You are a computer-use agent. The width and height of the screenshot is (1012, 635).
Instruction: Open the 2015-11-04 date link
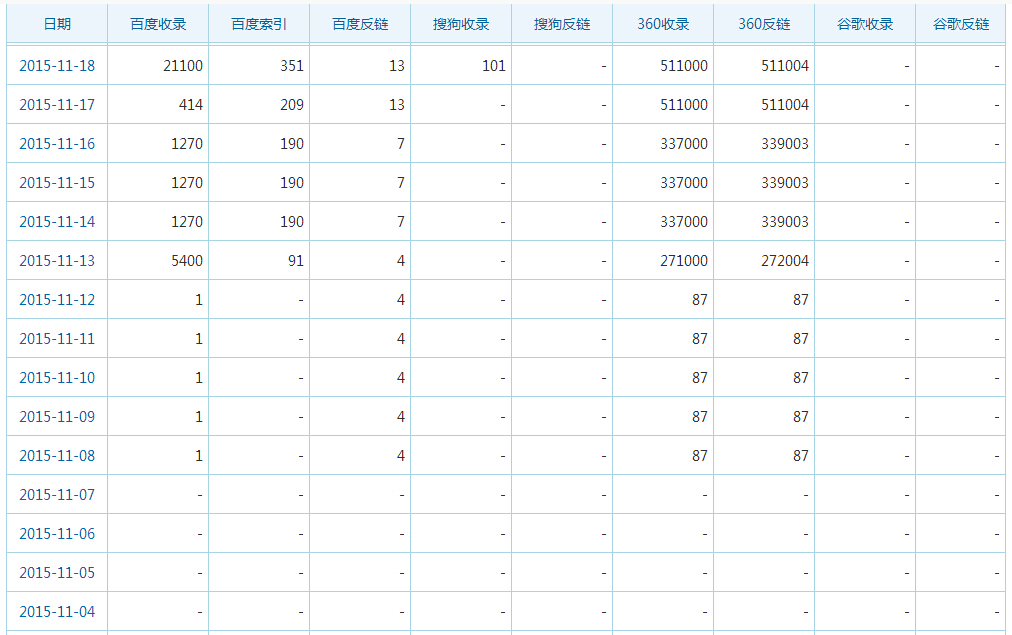pyautogui.click(x=57, y=612)
